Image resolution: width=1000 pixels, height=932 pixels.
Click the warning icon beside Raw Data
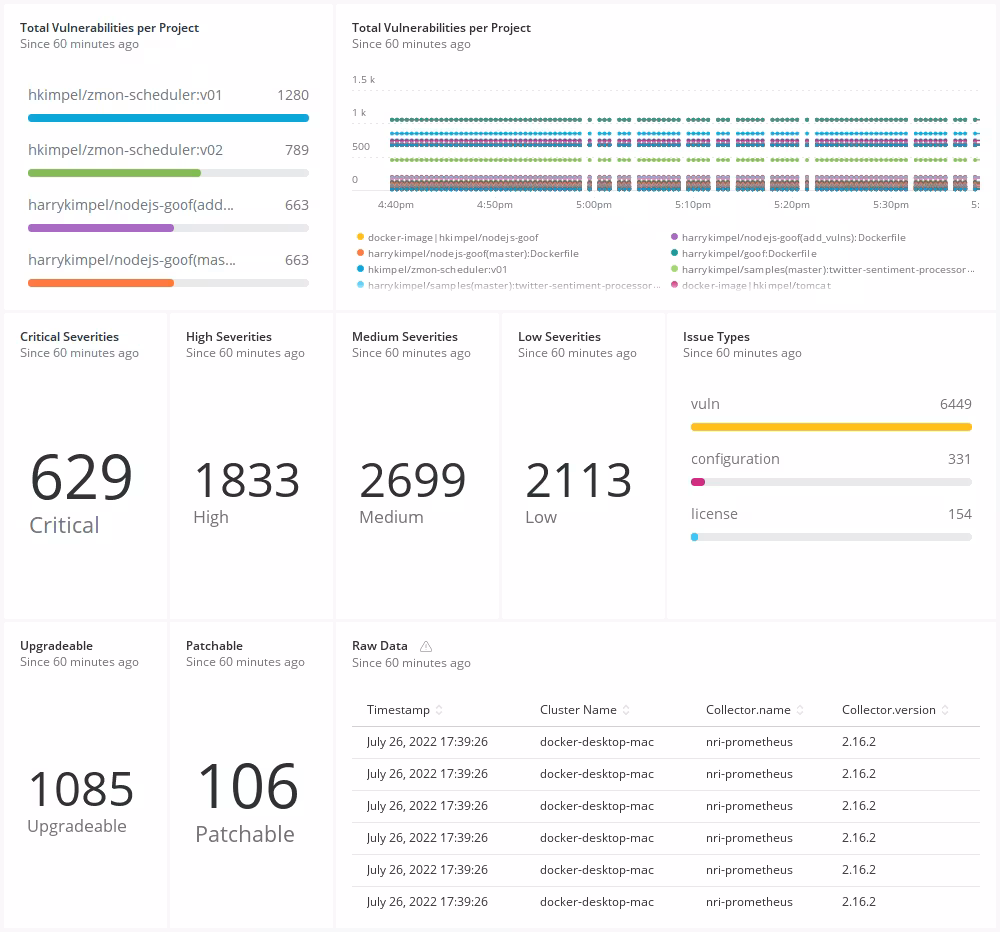click(425, 646)
